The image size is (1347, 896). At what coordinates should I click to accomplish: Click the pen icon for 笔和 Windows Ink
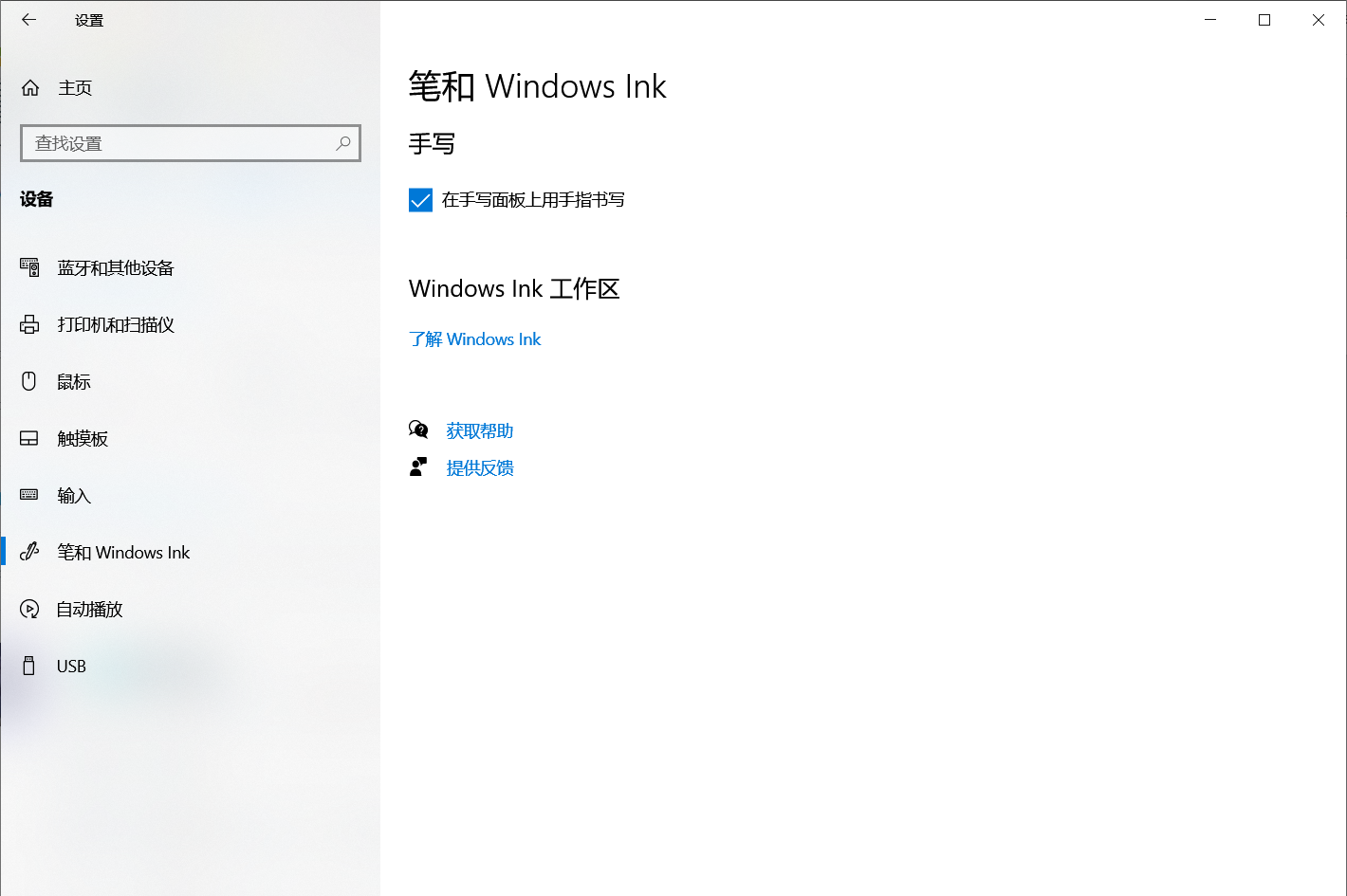(29, 552)
